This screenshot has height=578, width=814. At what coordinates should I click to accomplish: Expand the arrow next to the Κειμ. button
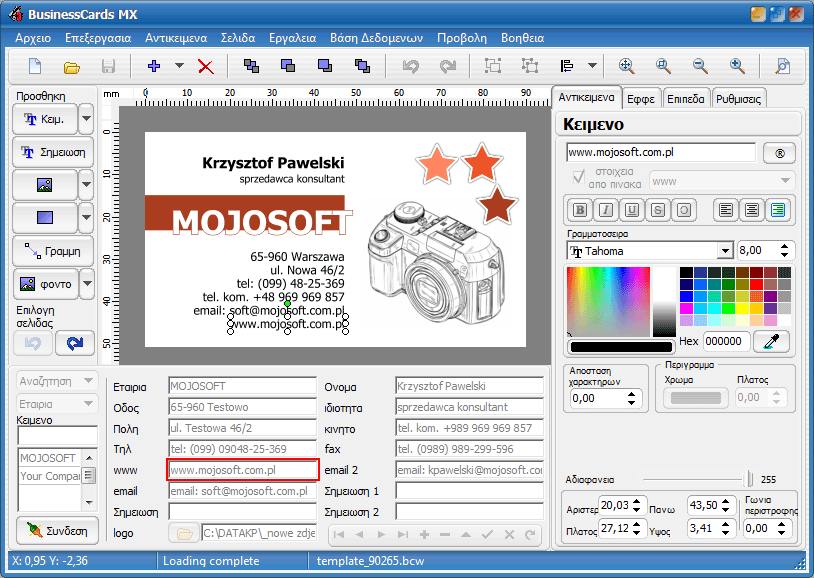86,119
